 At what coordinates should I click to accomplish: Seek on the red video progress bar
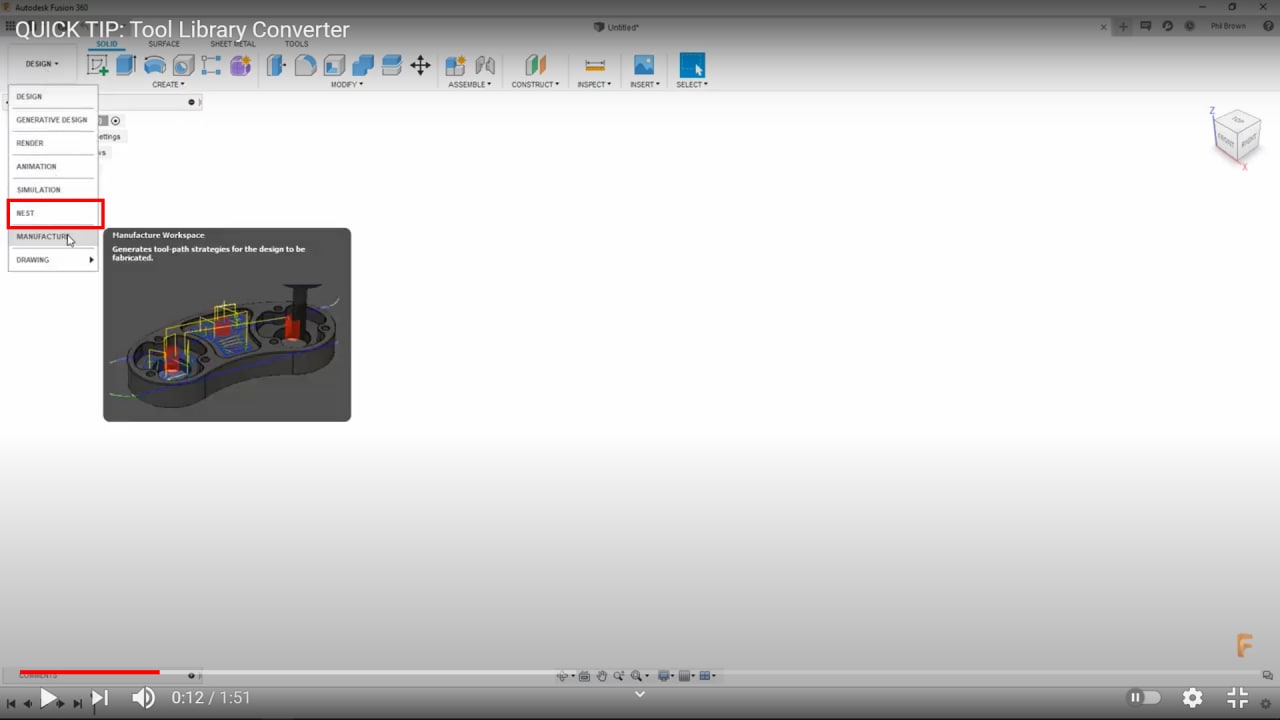pos(89,672)
